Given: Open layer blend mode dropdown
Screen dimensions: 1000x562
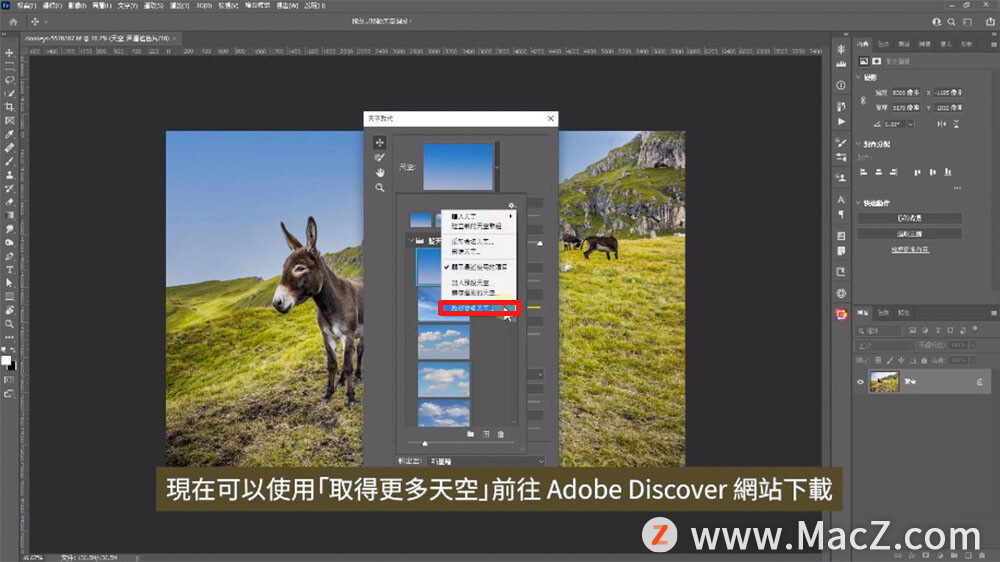Looking at the screenshot, I should pyautogui.click(x=886, y=345).
